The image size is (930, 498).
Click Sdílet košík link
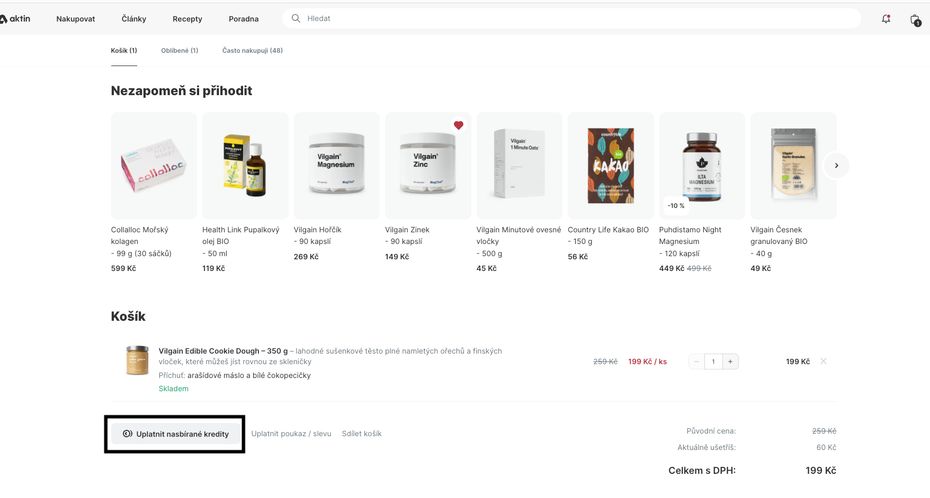tap(361, 434)
